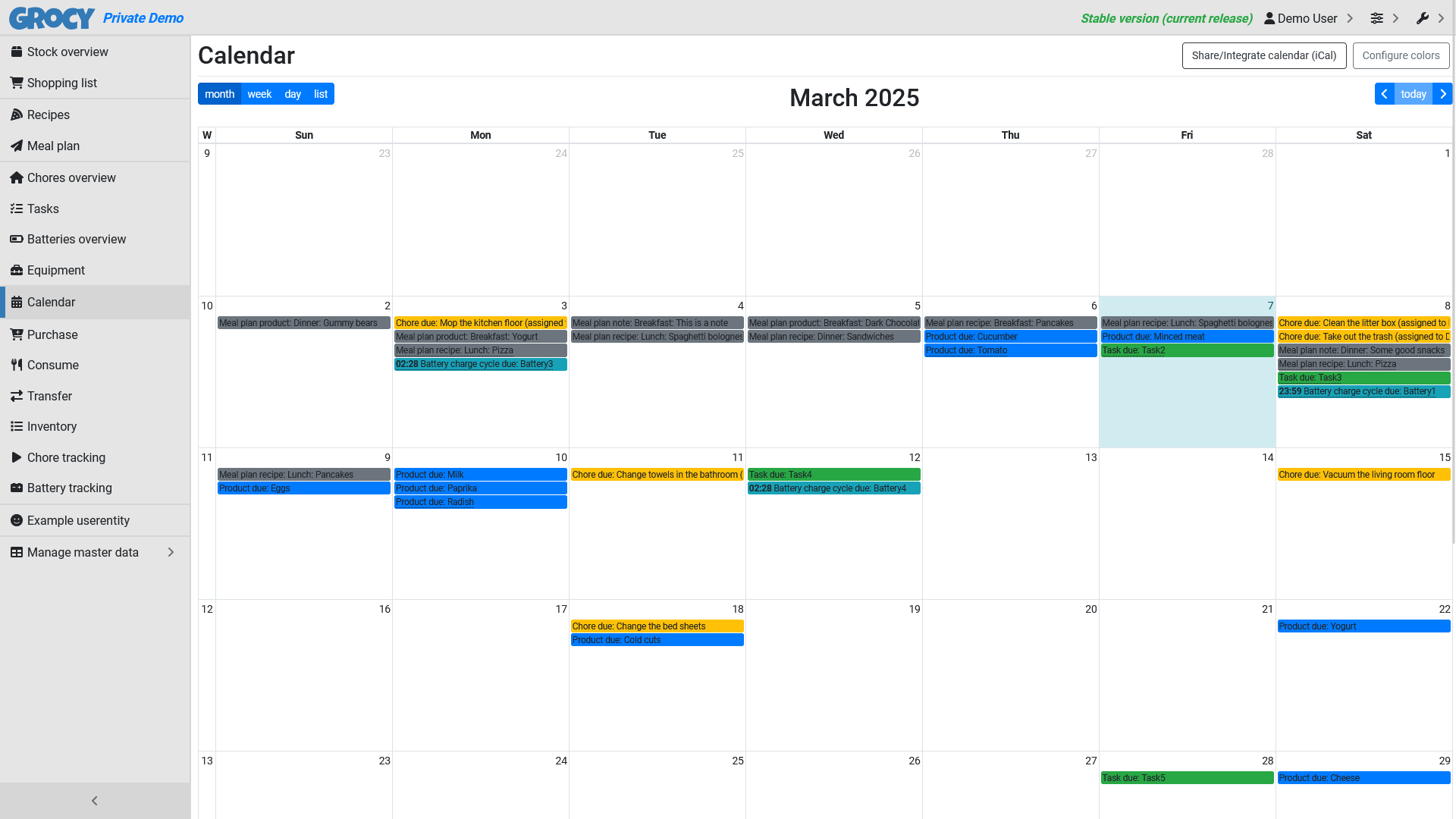Click the Chore tracking play icon

[17, 457]
